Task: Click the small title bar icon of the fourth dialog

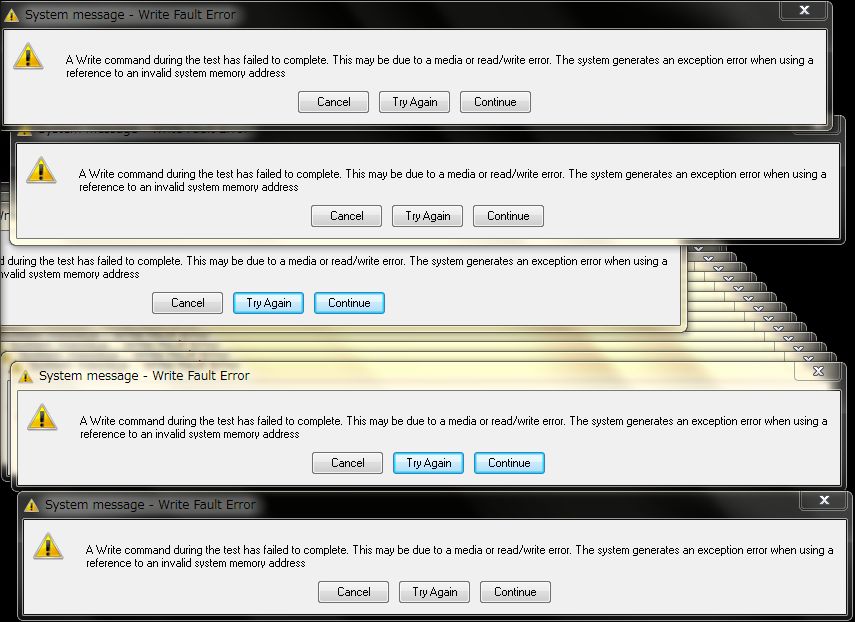Action: pyautogui.click(x=25, y=376)
